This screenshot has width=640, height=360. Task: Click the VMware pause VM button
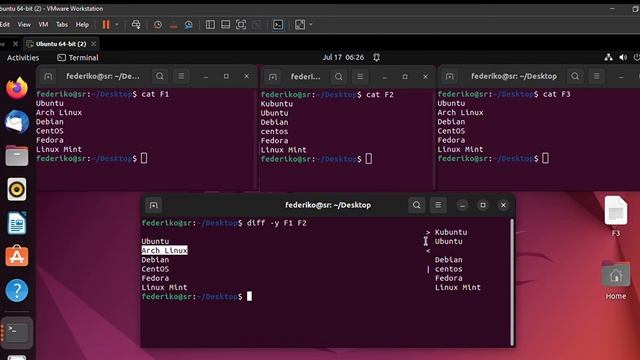[106, 25]
